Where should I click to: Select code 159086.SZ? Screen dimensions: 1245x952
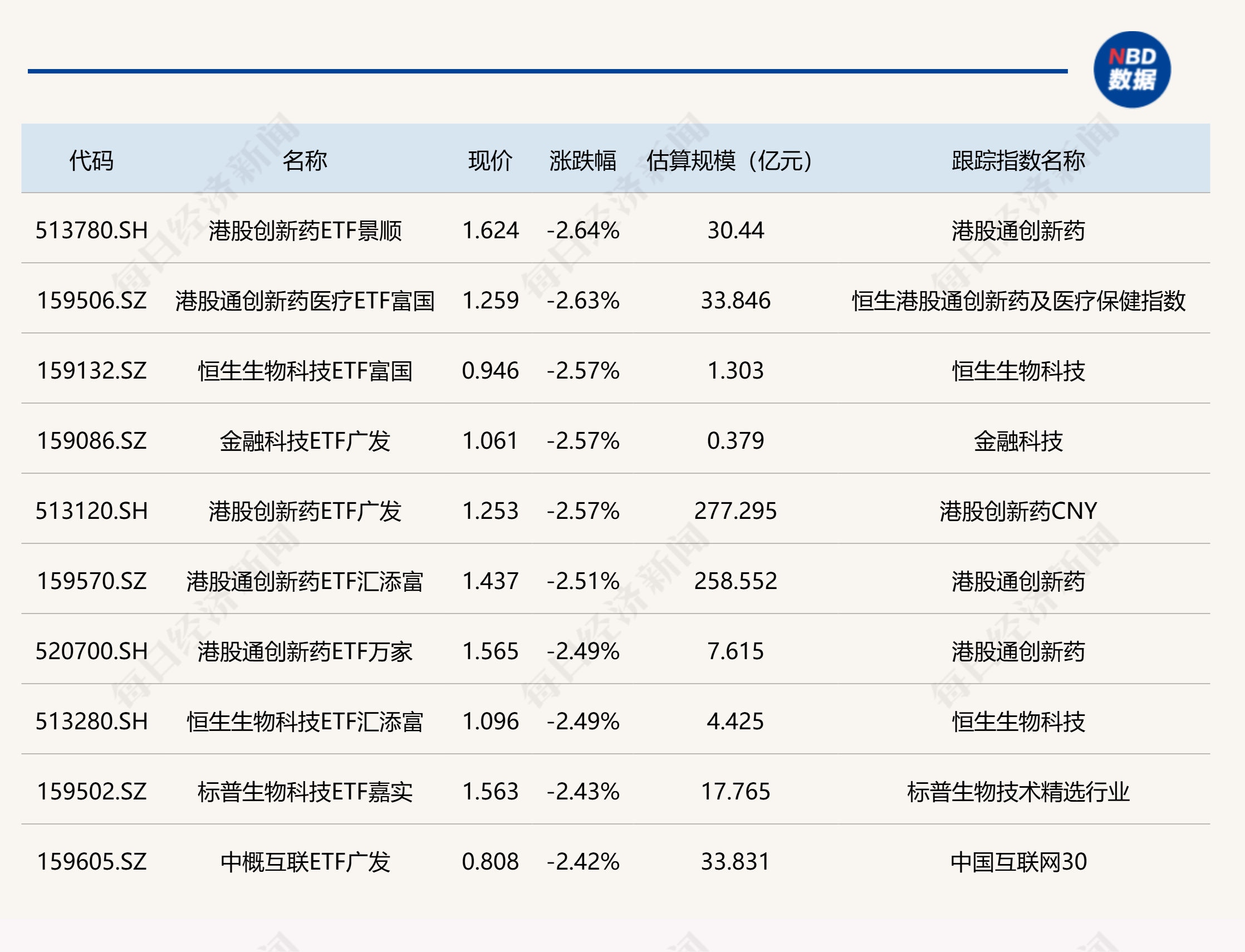pos(91,441)
